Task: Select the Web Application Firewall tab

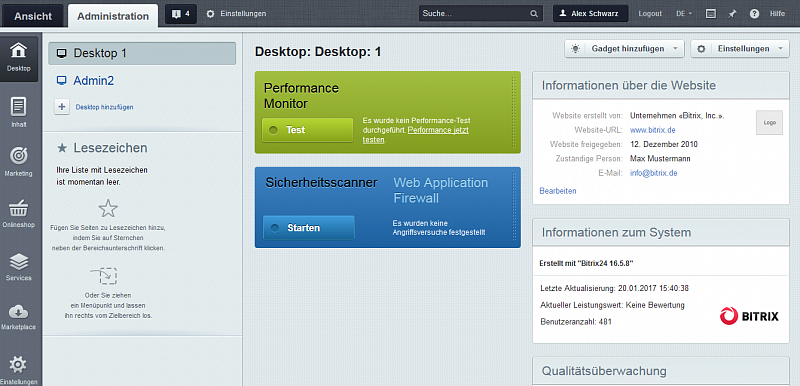Action: coord(440,190)
